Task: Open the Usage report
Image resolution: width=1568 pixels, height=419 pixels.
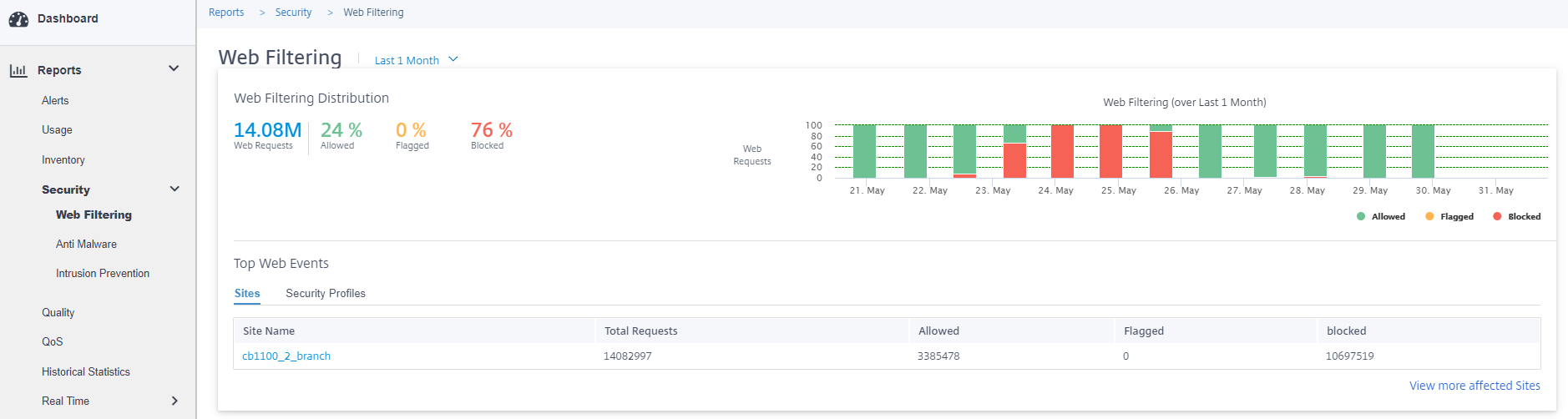Action: (x=57, y=129)
